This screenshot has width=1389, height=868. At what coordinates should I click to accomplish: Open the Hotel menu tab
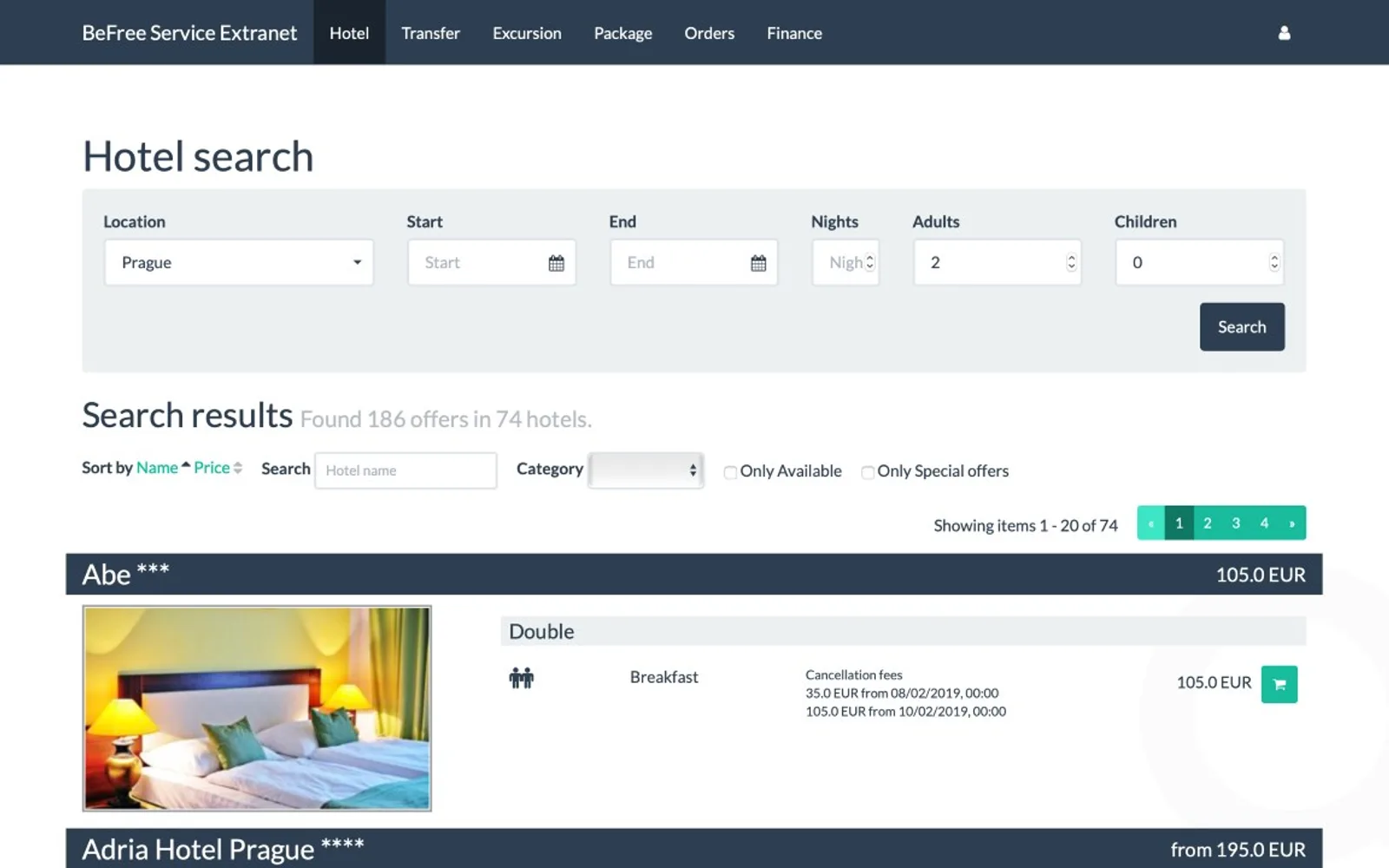349,33
